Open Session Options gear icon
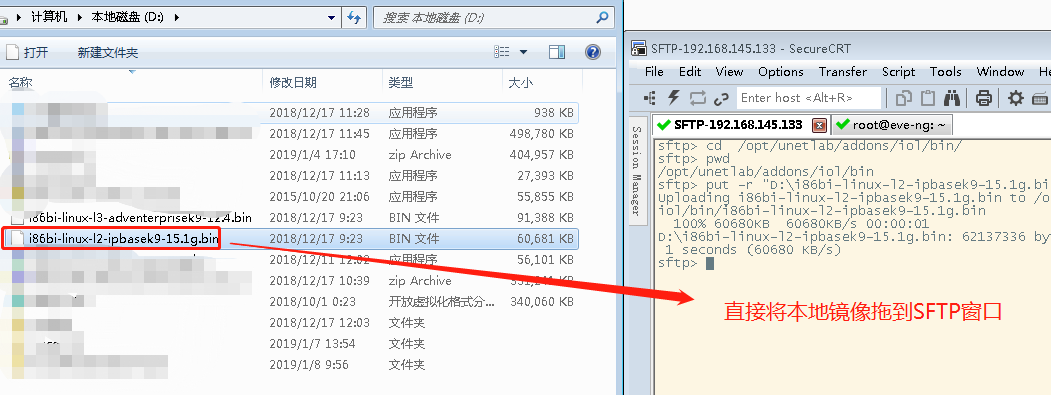1051x395 pixels. tap(1016, 98)
